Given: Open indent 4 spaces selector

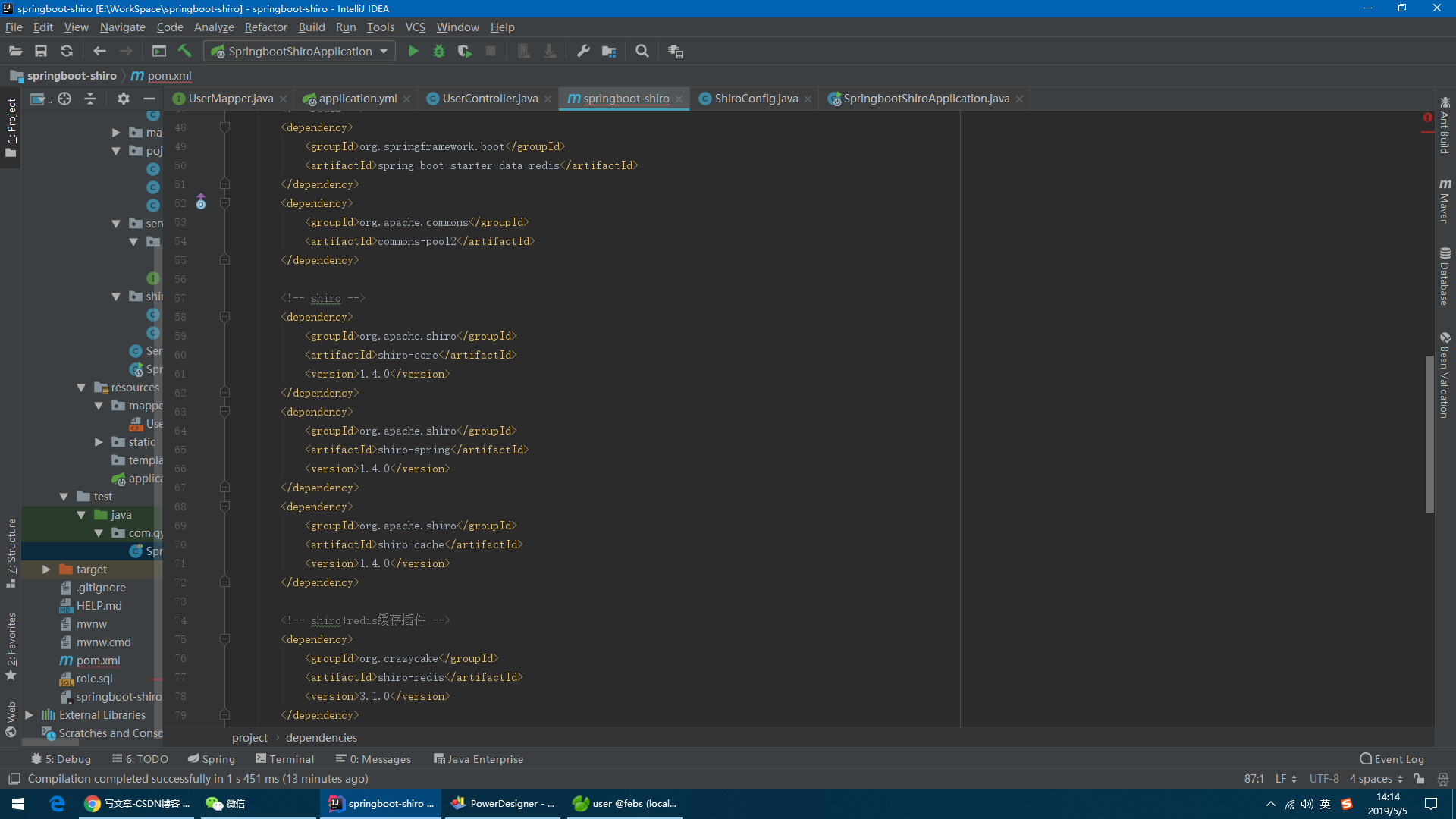Looking at the screenshot, I should click(1376, 779).
